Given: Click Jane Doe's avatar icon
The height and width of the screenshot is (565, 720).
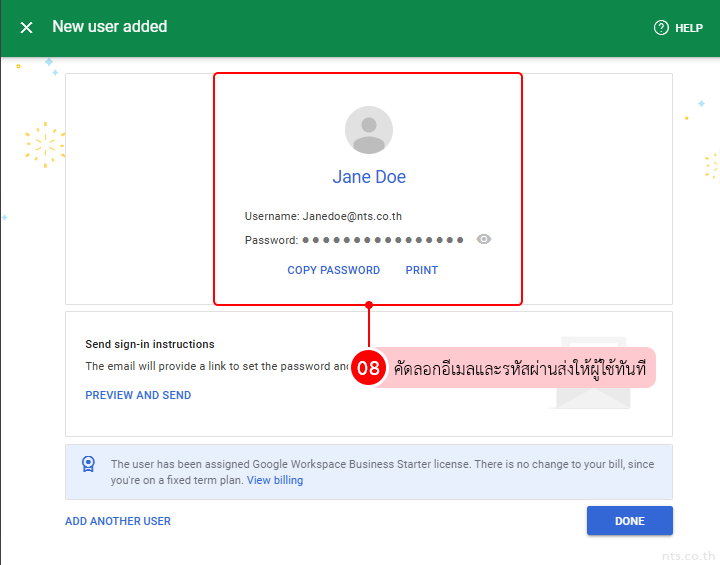Looking at the screenshot, I should point(369,130).
